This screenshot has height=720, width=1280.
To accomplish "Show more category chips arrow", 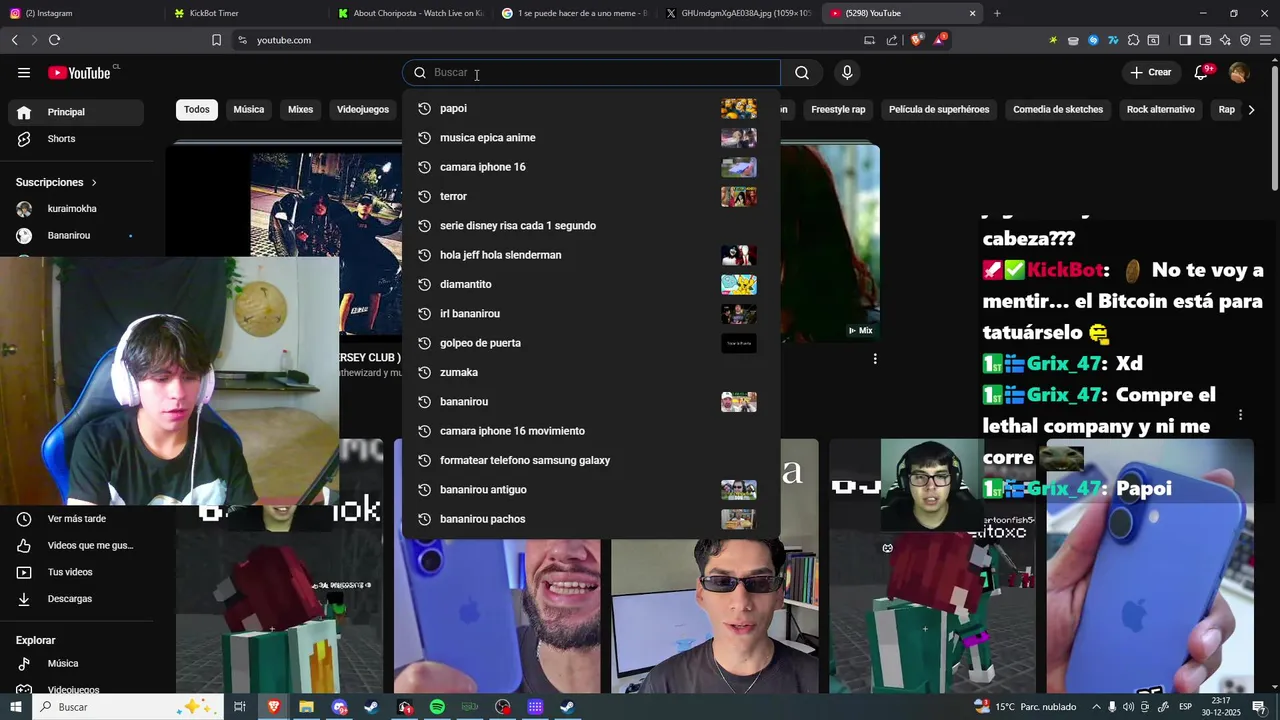I will pos(1251,110).
